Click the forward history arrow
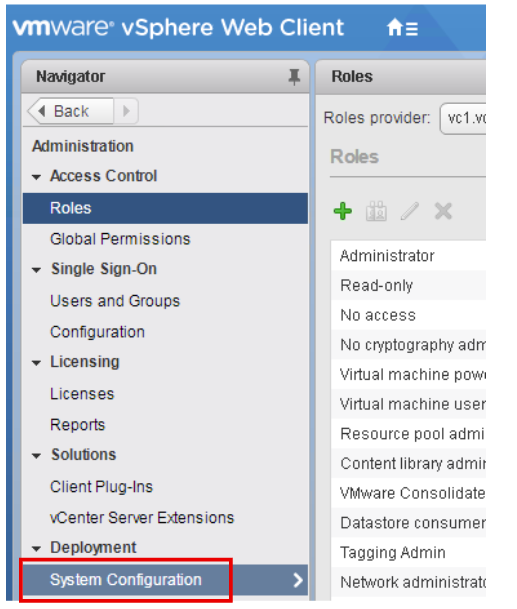 [x=126, y=111]
